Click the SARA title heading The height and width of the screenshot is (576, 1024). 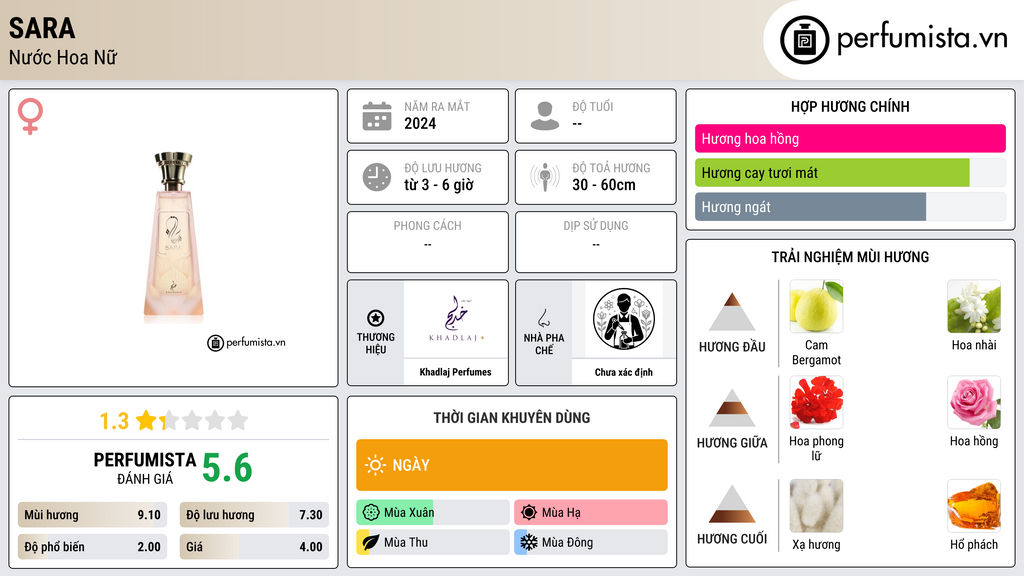tap(42, 28)
